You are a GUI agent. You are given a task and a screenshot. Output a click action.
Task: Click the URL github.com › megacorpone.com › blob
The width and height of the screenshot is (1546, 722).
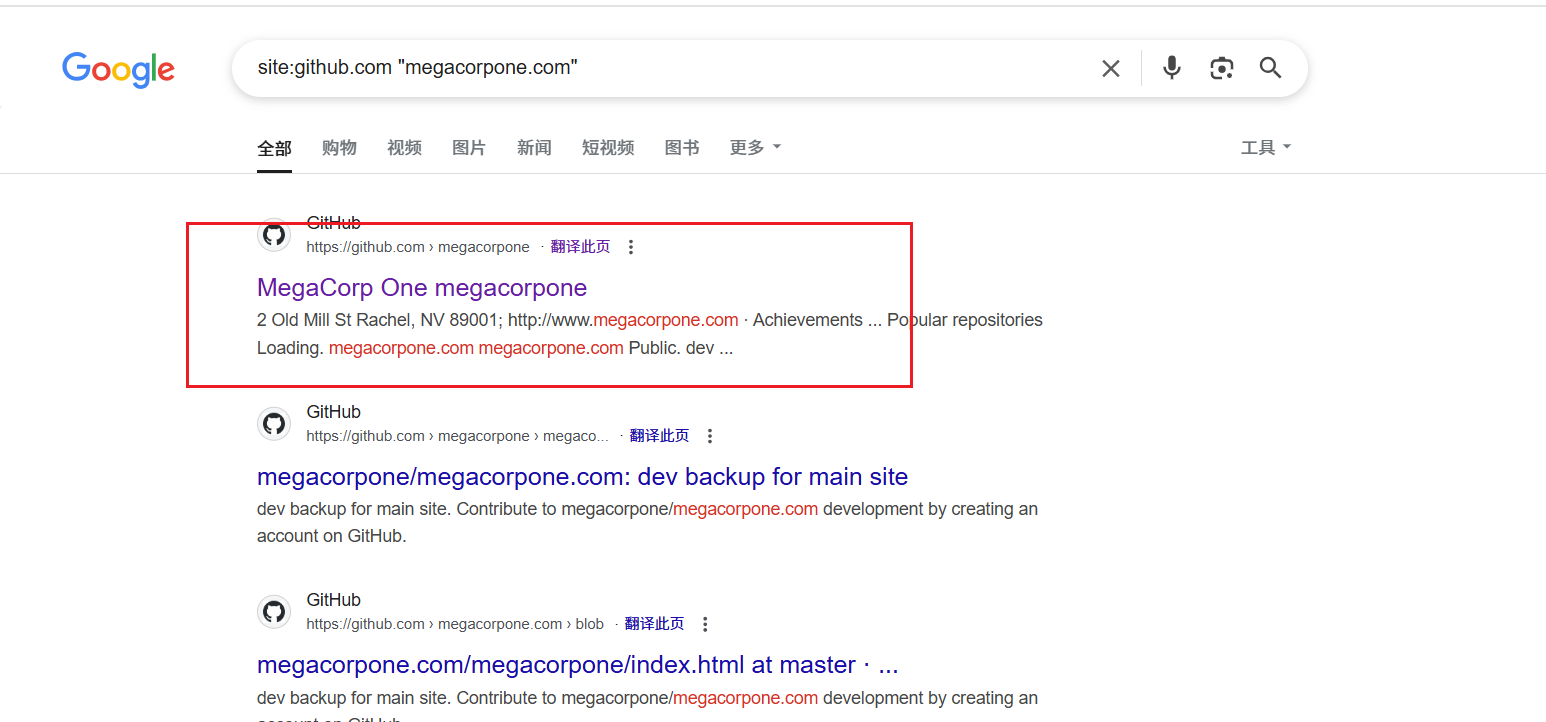[x=455, y=624]
